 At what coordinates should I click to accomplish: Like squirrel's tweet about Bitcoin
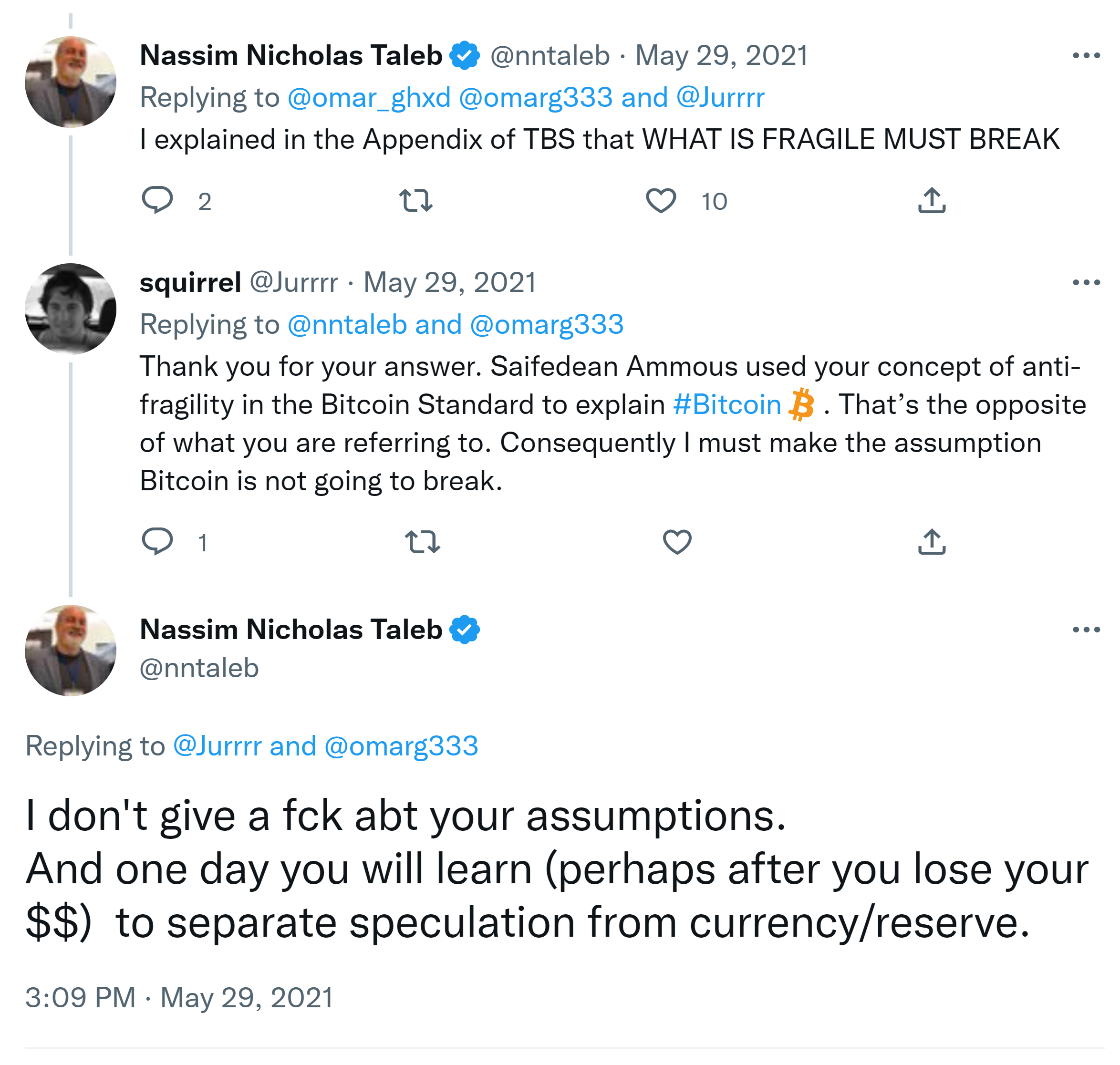click(677, 542)
